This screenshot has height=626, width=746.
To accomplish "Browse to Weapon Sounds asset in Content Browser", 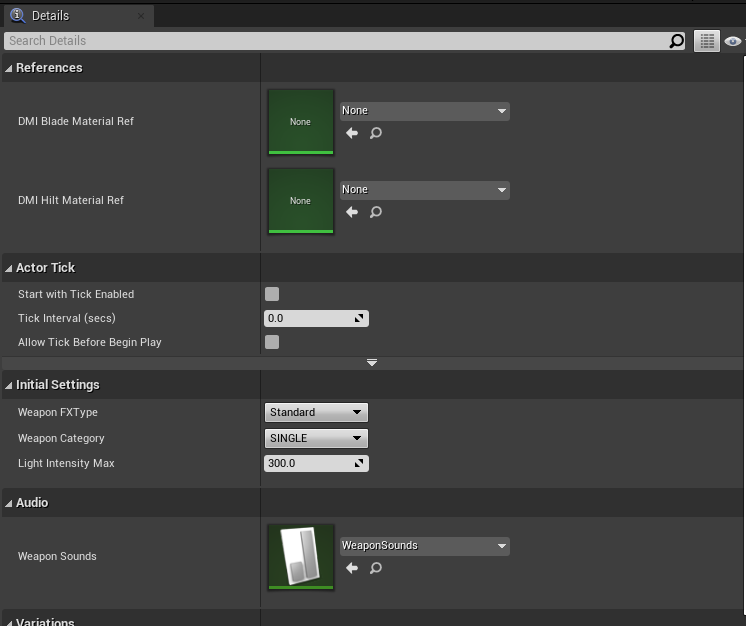I will 376,568.
